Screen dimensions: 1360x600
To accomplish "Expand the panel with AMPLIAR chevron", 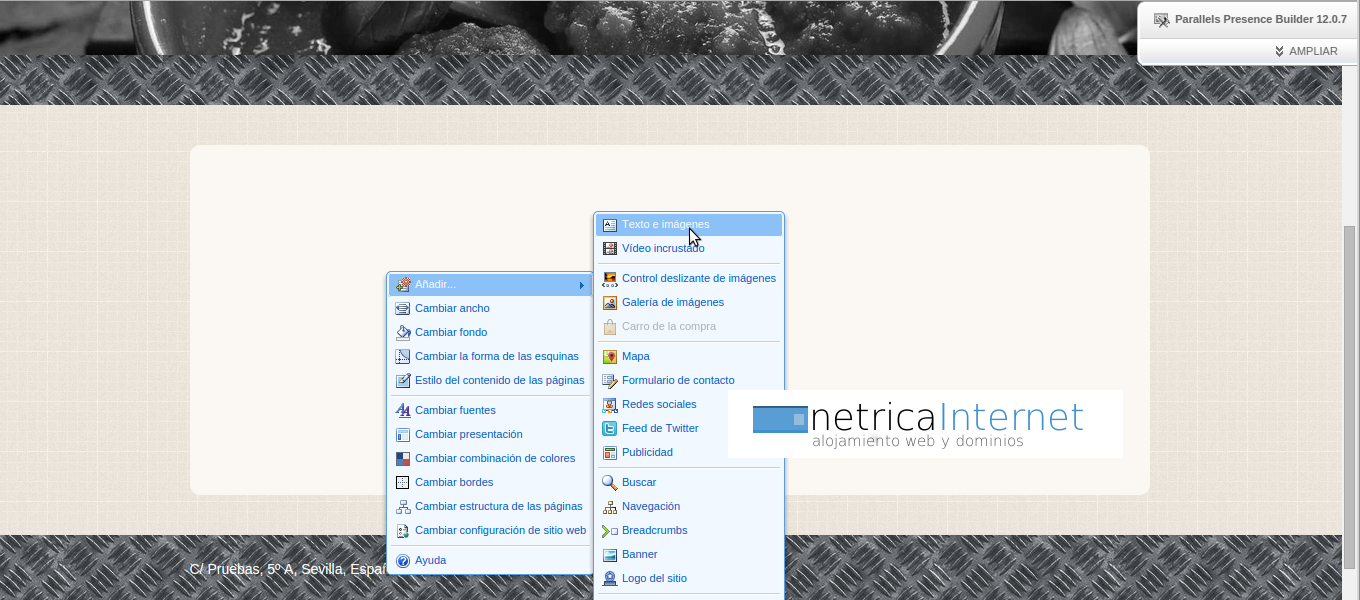I will (x=1279, y=51).
